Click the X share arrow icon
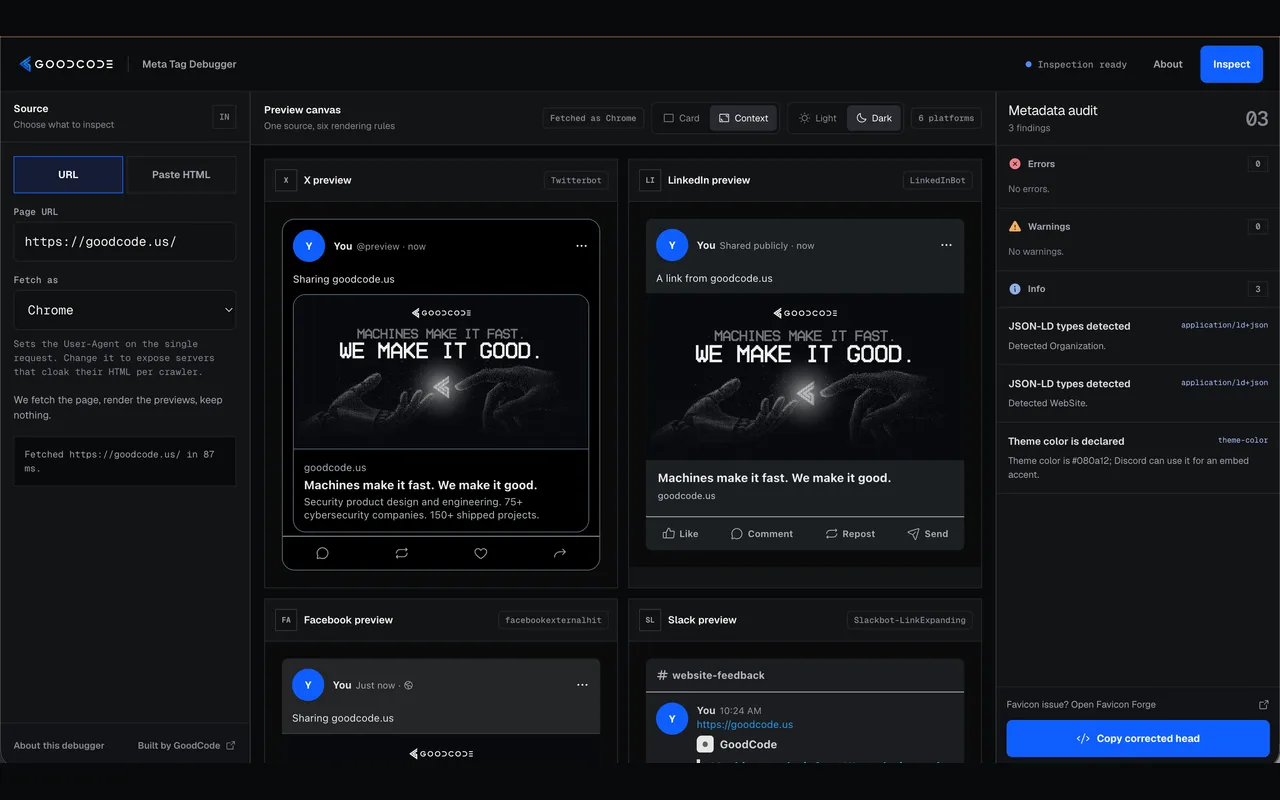1280x800 pixels. [x=560, y=553]
